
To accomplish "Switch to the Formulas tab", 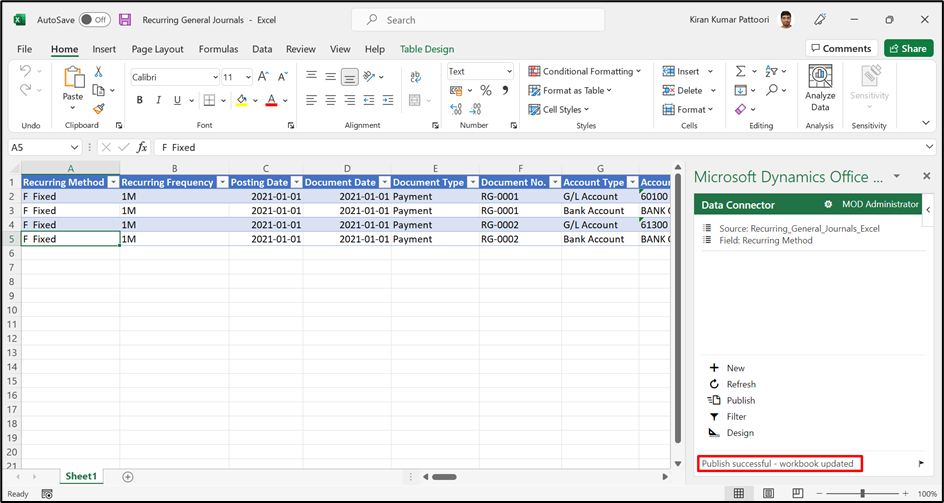I will point(219,49).
